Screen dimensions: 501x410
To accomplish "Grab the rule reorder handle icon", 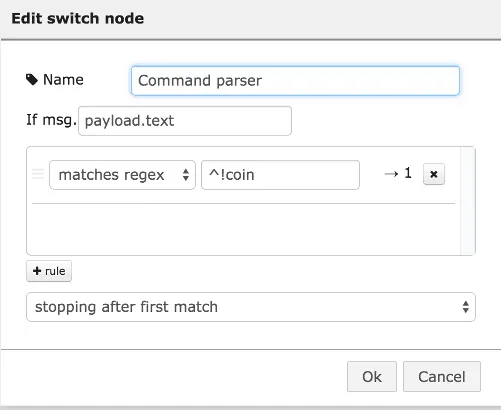I will (x=38, y=174).
